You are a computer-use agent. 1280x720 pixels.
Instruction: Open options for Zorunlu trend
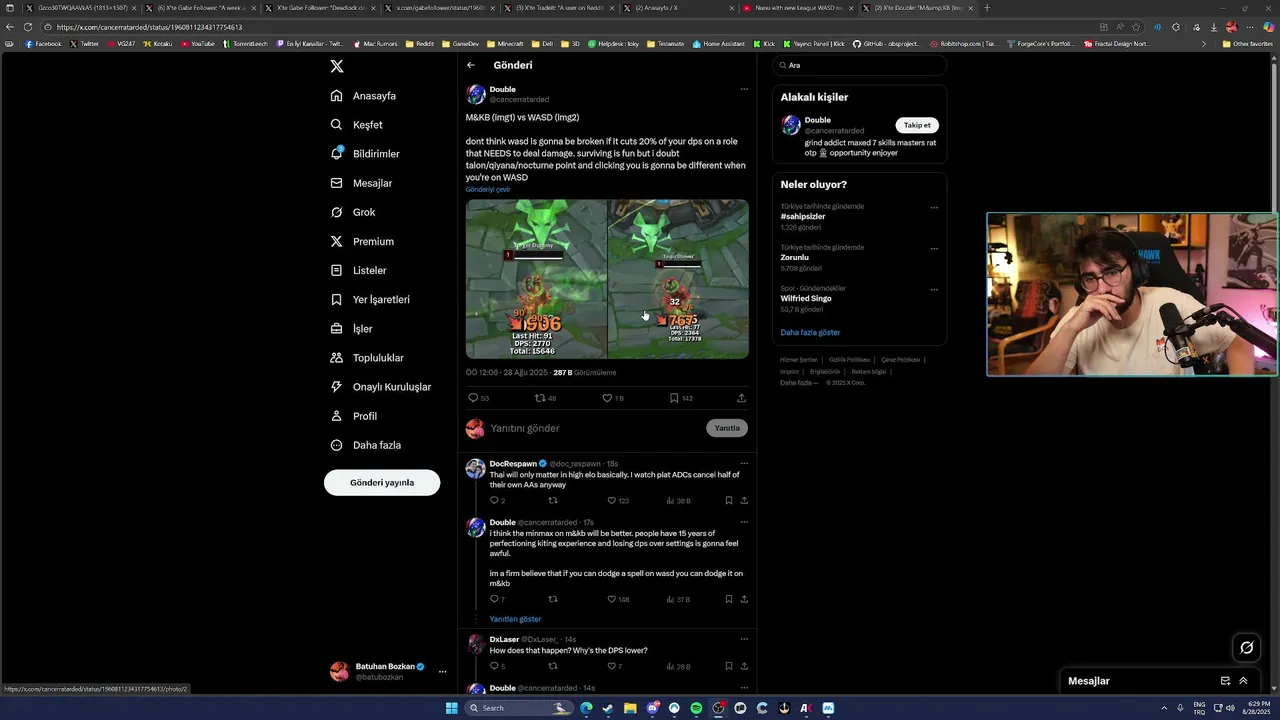point(934,249)
